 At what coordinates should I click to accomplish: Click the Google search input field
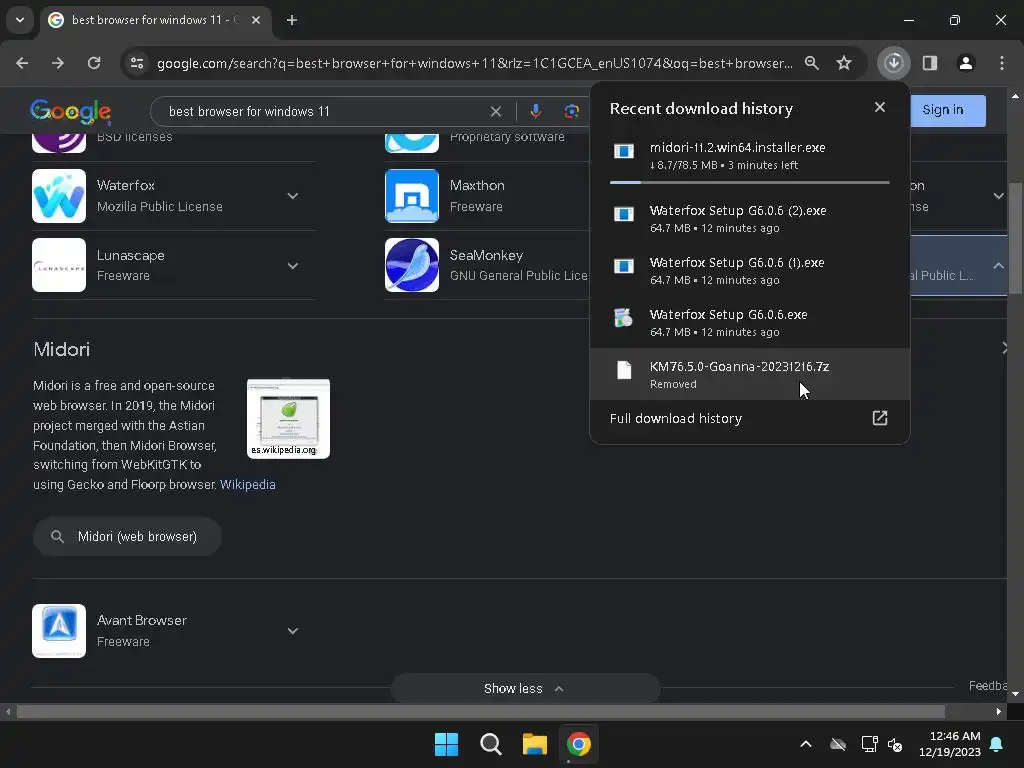point(327,112)
